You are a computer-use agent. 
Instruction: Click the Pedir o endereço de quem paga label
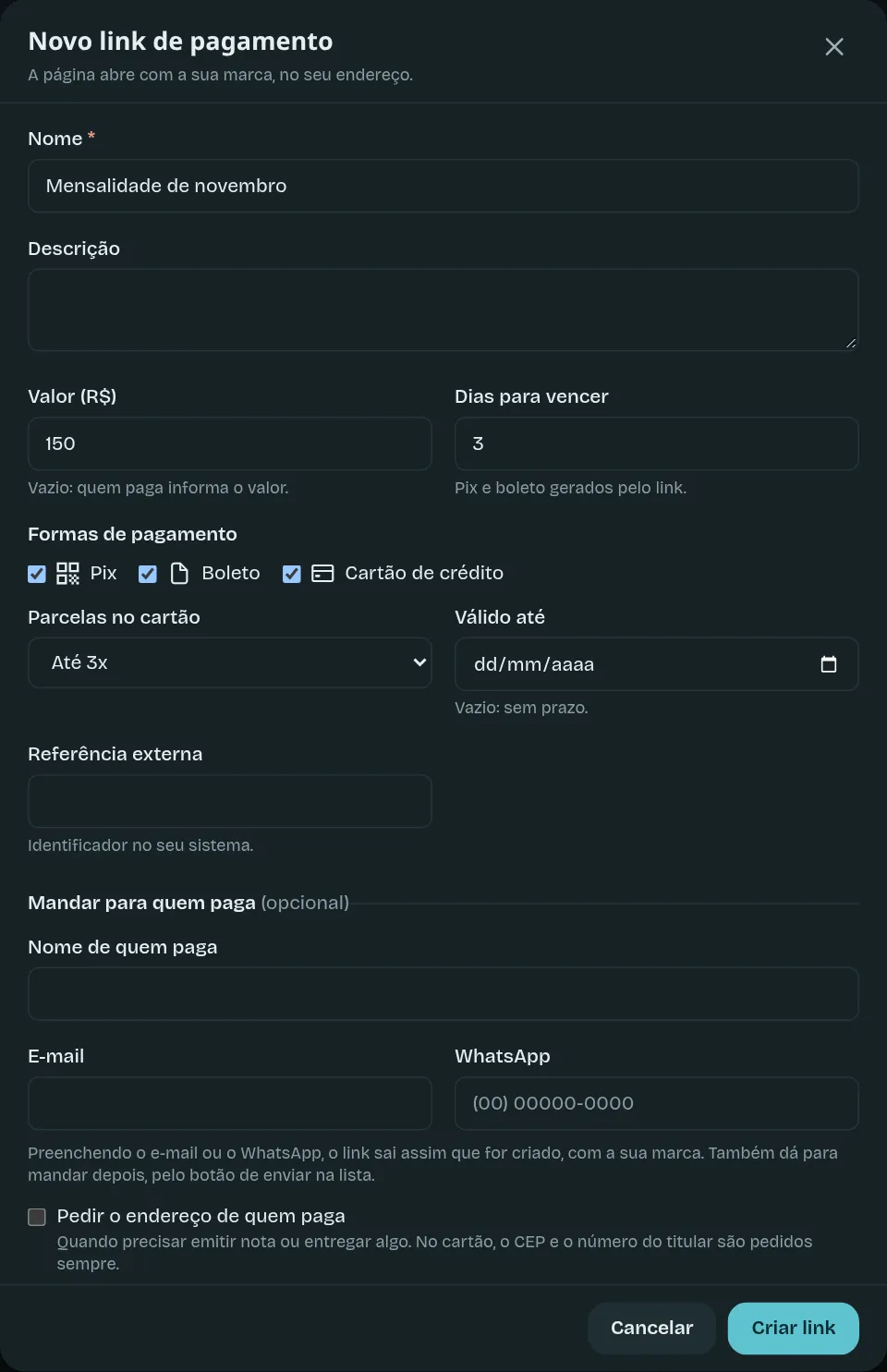tap(200, 1216)
